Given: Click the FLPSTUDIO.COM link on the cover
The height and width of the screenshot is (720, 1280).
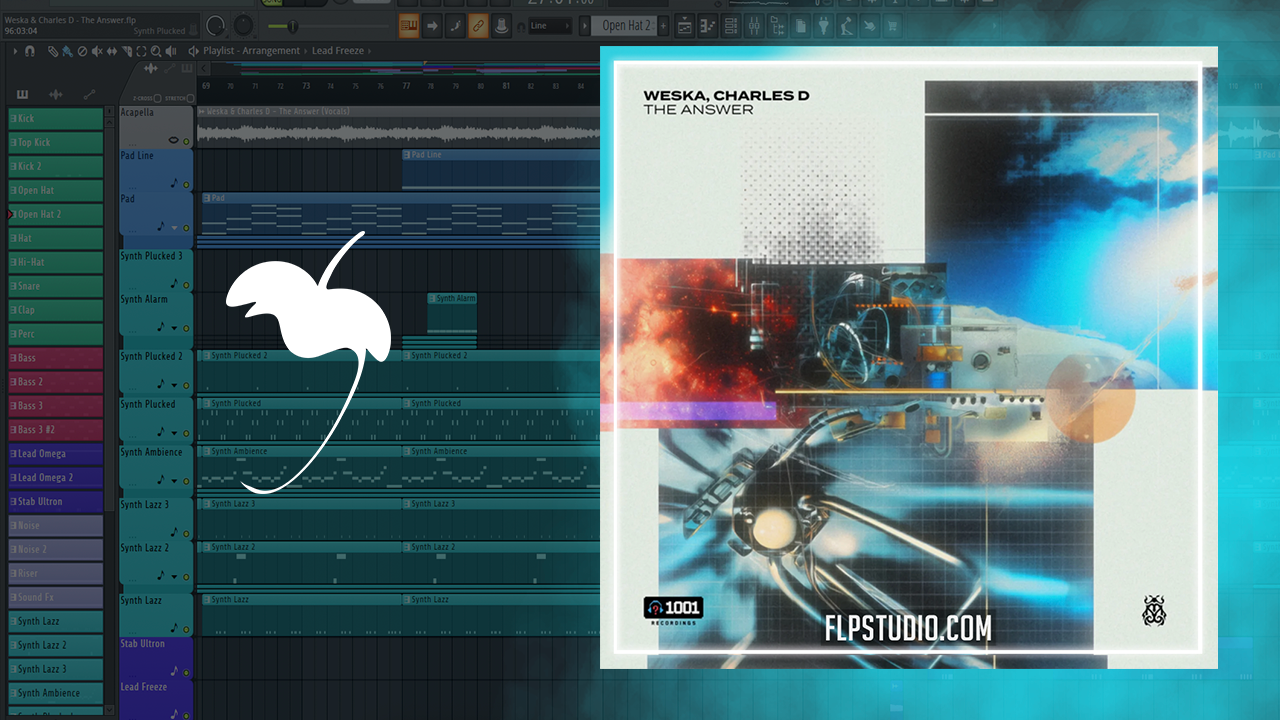Looking at the screenshot, I should pyautogui.click(x=907, y=628).
